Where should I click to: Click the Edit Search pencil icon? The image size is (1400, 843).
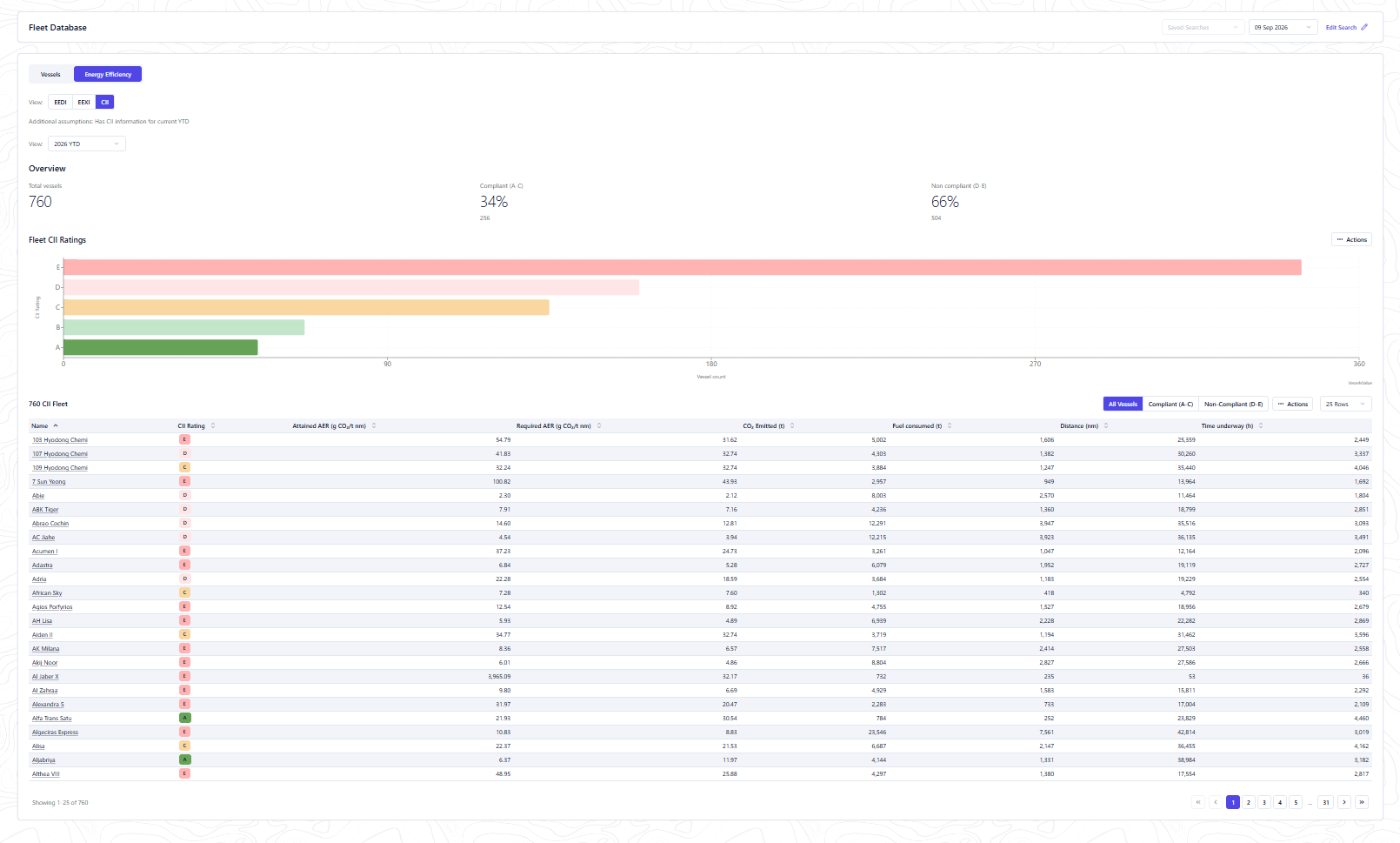pos(1364,27)
